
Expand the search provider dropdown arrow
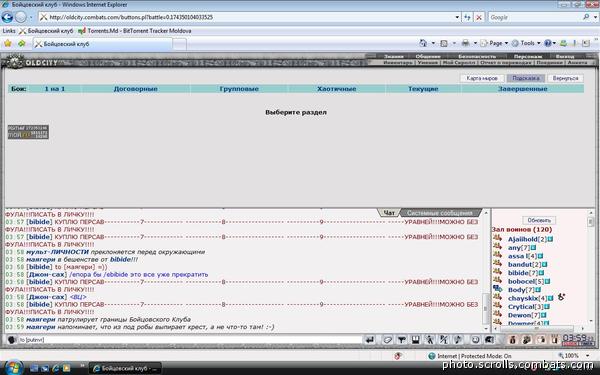pyautogui.click(x=596, y=17)
